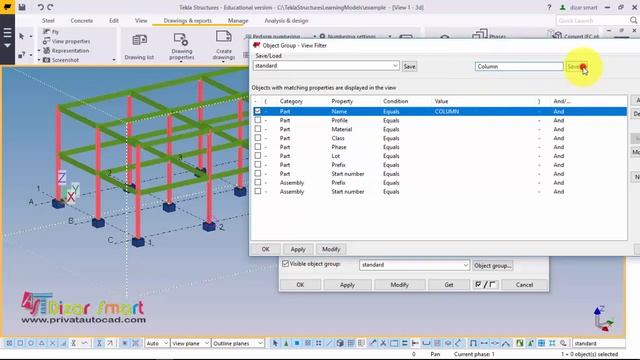Click the 3D cube icon in bottom toolbar
Screen dimensions: 640x360
pos(340,343)
